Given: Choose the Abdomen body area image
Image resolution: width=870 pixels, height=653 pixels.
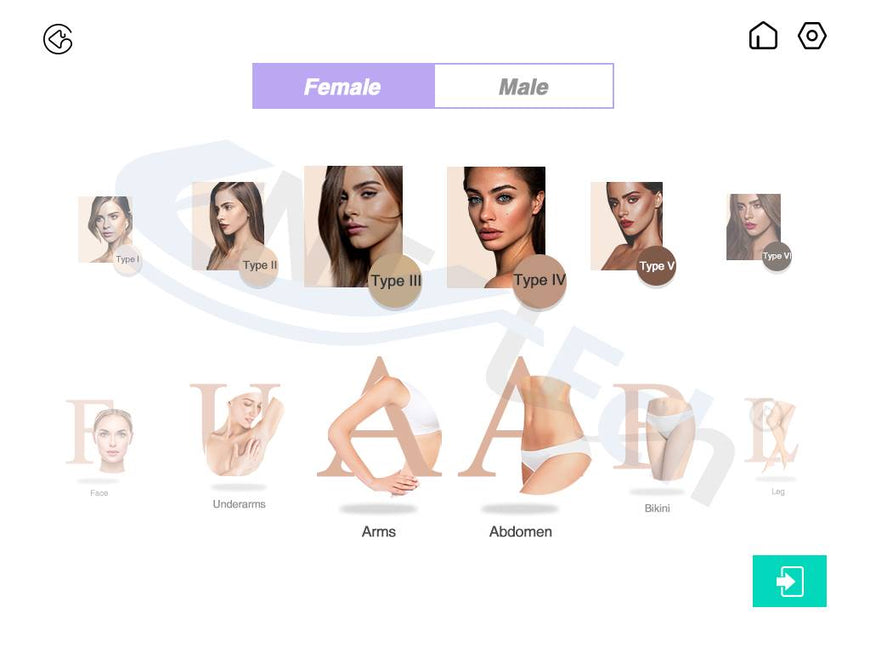Looking at the screenshot, I should [x=521, y=426].
